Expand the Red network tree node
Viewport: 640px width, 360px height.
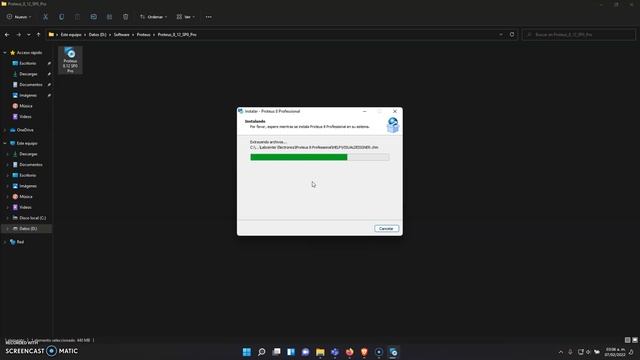tap(5, 242)
